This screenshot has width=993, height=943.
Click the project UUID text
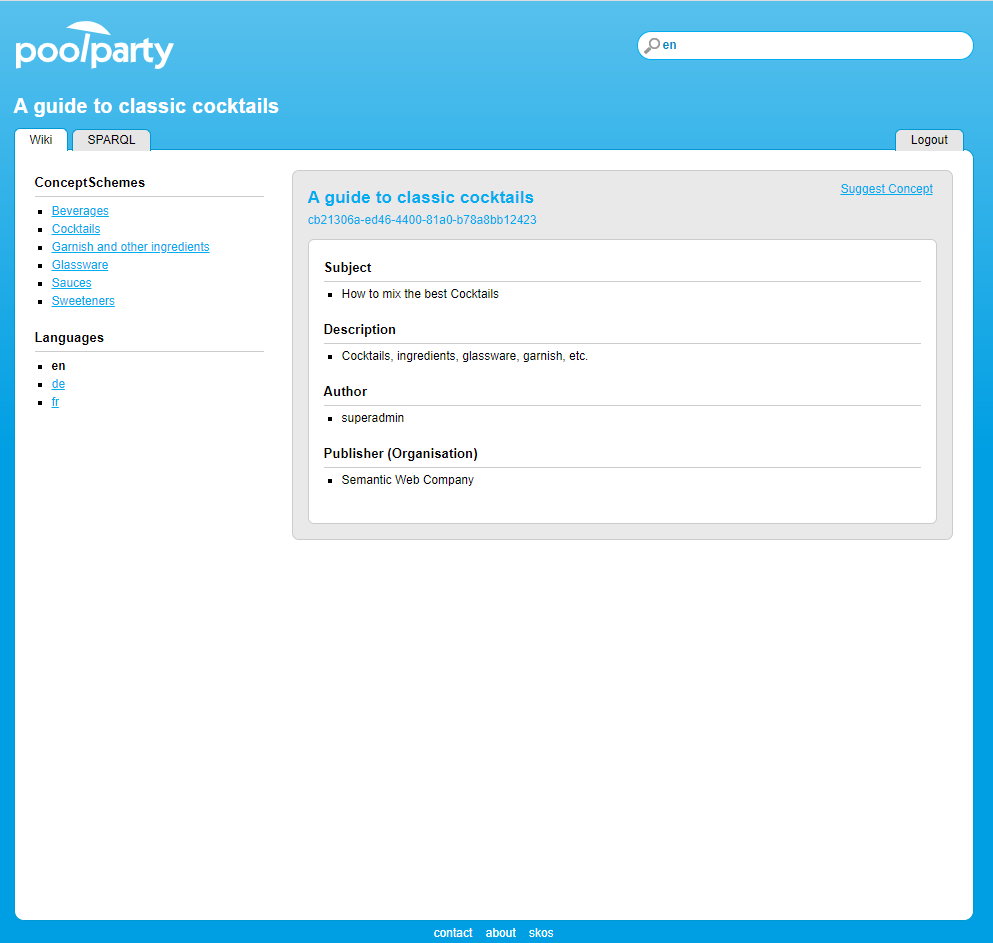tap(422, 220)
